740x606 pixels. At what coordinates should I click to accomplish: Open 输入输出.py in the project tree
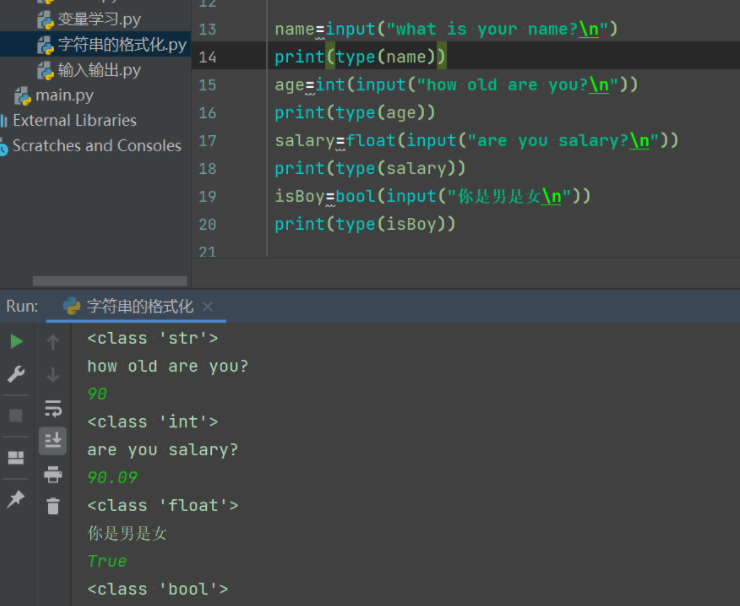tap(100, 70)
